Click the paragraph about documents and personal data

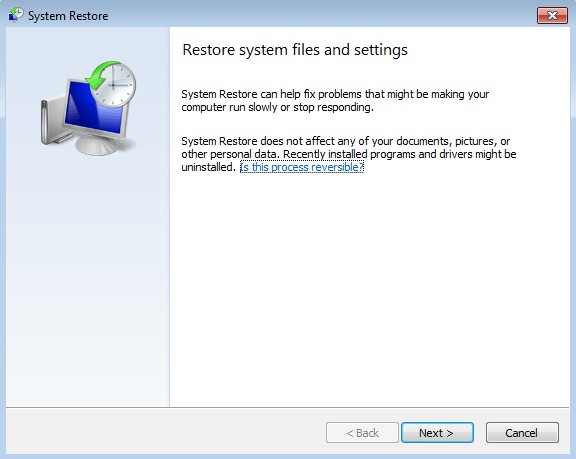(x=349, y=154)
